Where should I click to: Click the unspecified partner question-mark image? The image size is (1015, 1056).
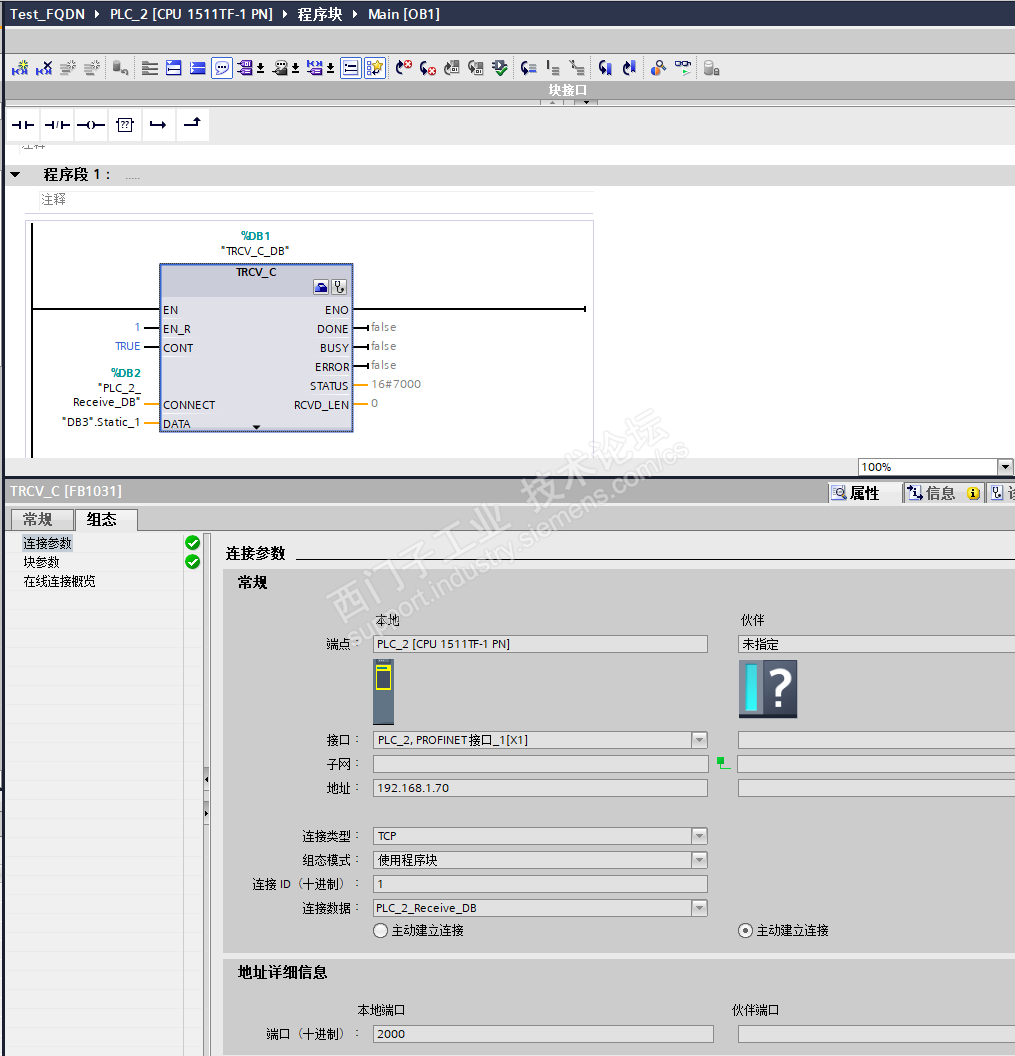[768, 689]
